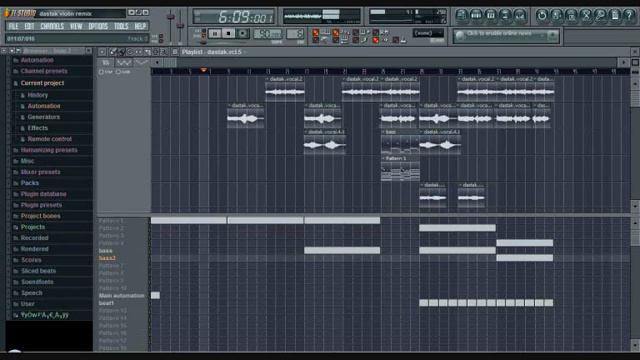Click the tempo display field
640x360 pixels.
pos(267,34)
